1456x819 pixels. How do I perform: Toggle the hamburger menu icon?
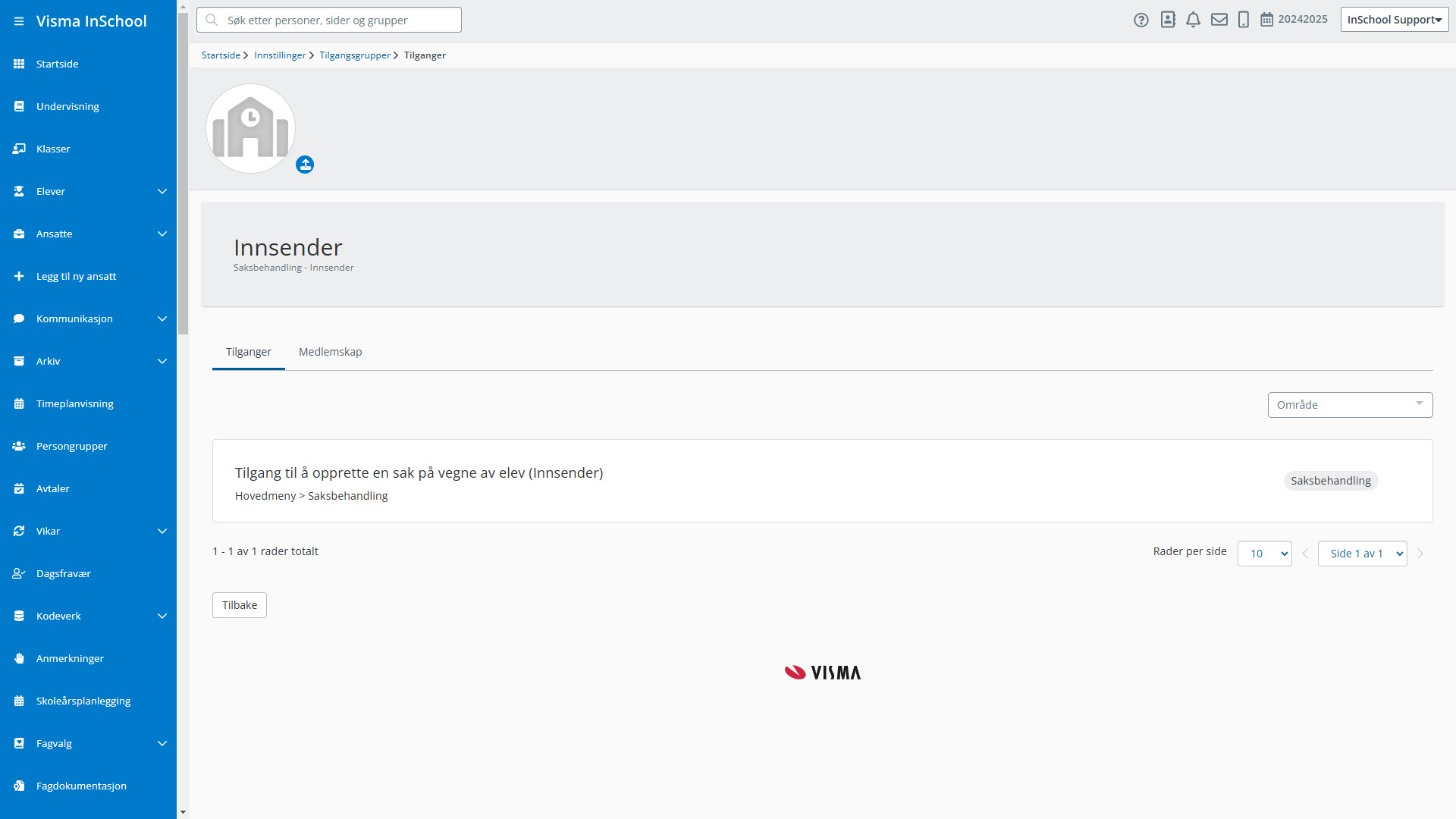click(x=19, y=21)
